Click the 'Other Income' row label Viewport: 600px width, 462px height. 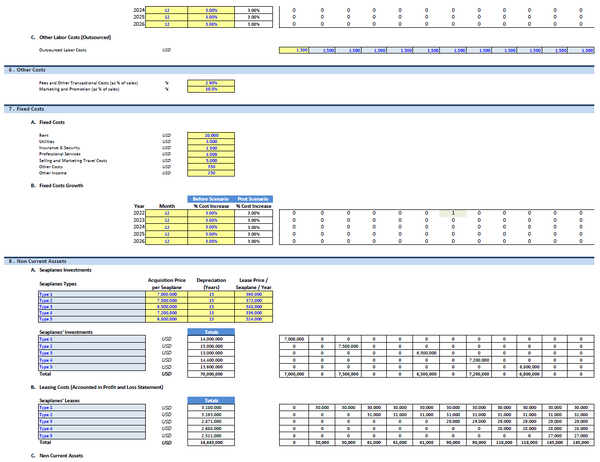(53, 173)
